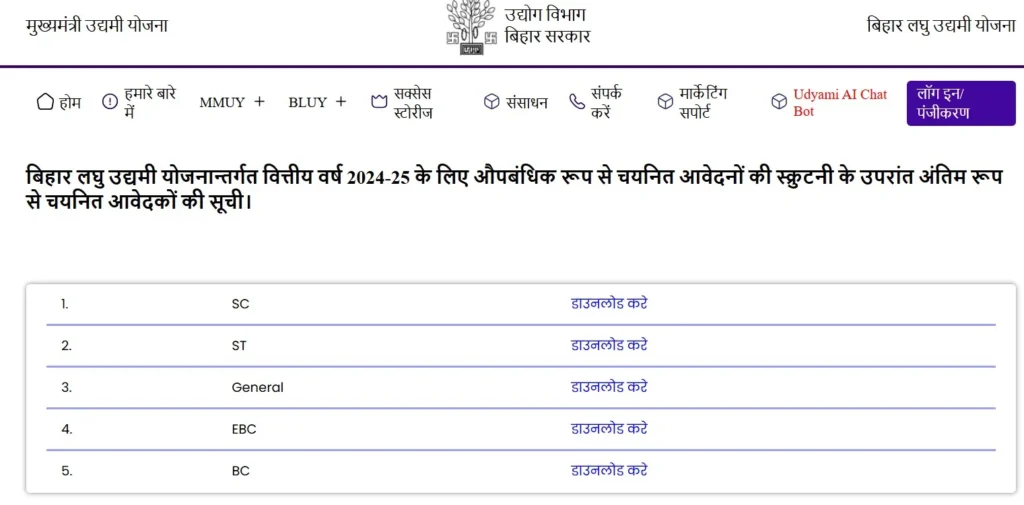Click the info circle icon beside हमारे बारे में
Screen dimensions: 1024x505
click(110, 102)
